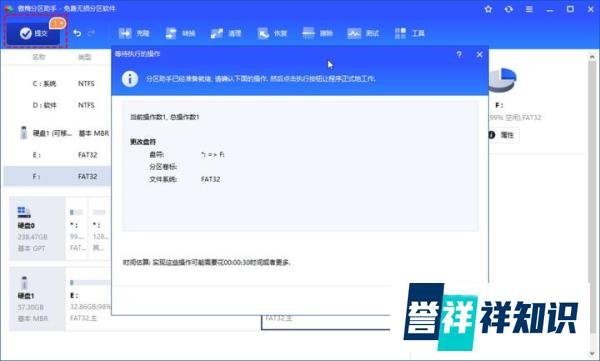Click the refresh icon in title bar
Screen dimensions: 600x361
click(x=509, y=9)
